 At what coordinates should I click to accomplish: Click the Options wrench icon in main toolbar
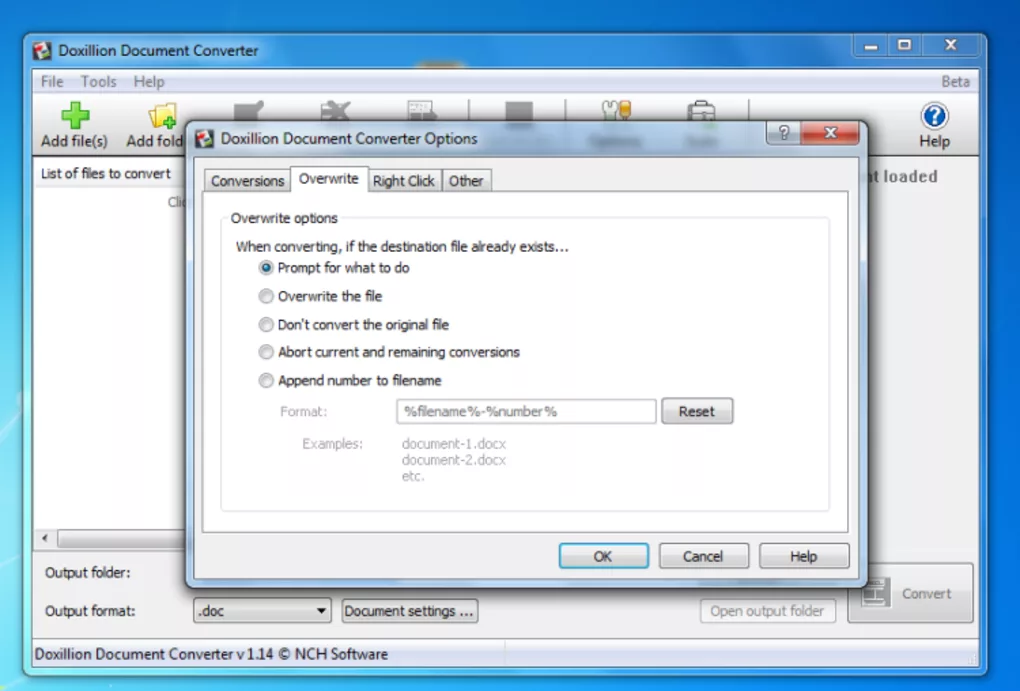pyautogui.click(x=616, y=111)
